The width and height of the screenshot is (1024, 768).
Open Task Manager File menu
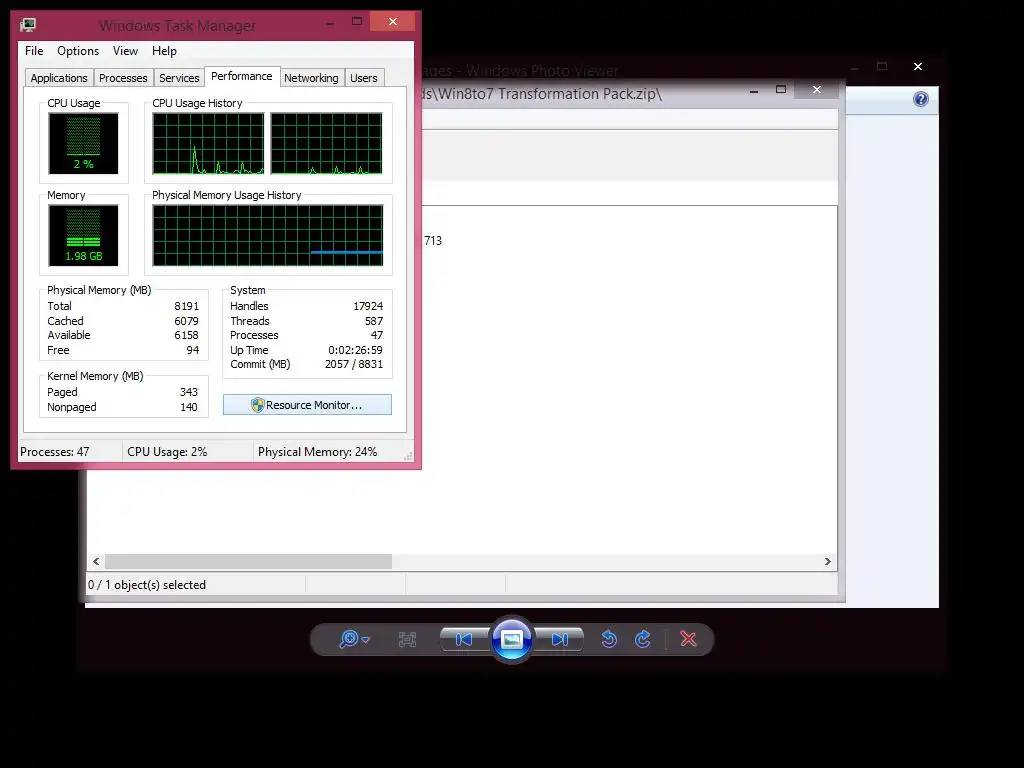[x=34, y=51]
